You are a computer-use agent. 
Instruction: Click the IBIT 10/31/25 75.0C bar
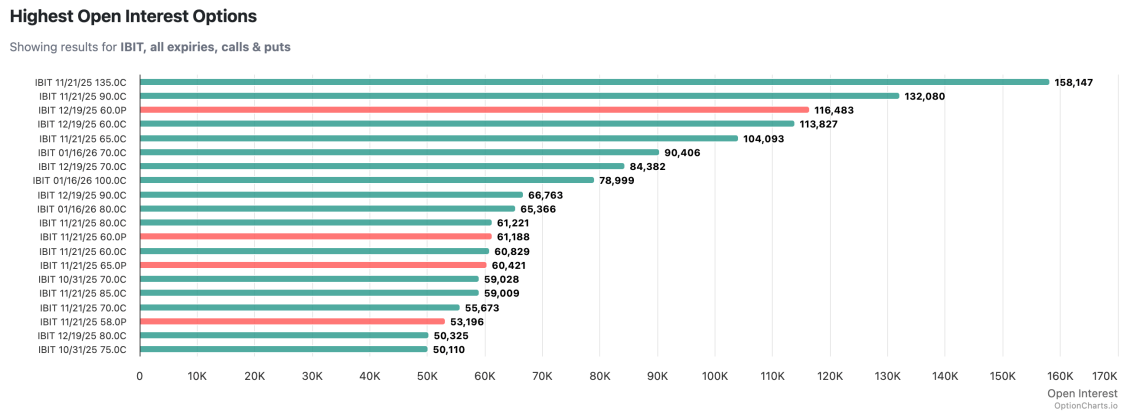(284, 350)
